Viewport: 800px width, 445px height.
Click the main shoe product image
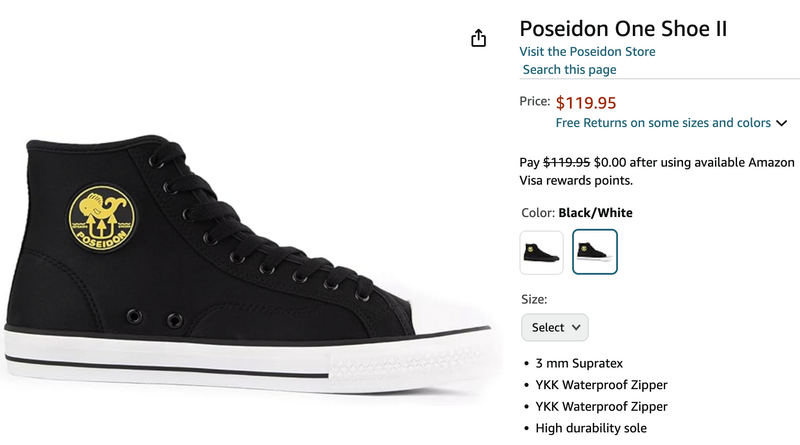point(248,265)
